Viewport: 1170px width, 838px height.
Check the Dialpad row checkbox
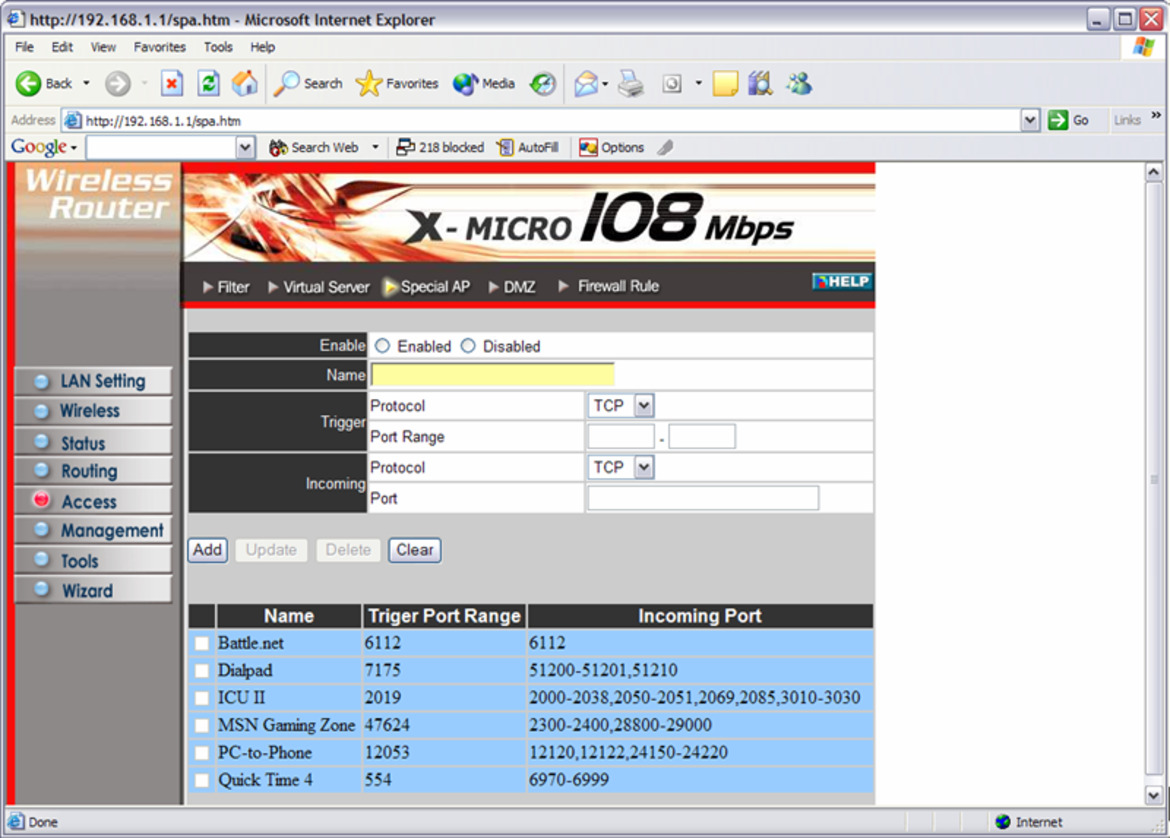(x=201, y=671)
